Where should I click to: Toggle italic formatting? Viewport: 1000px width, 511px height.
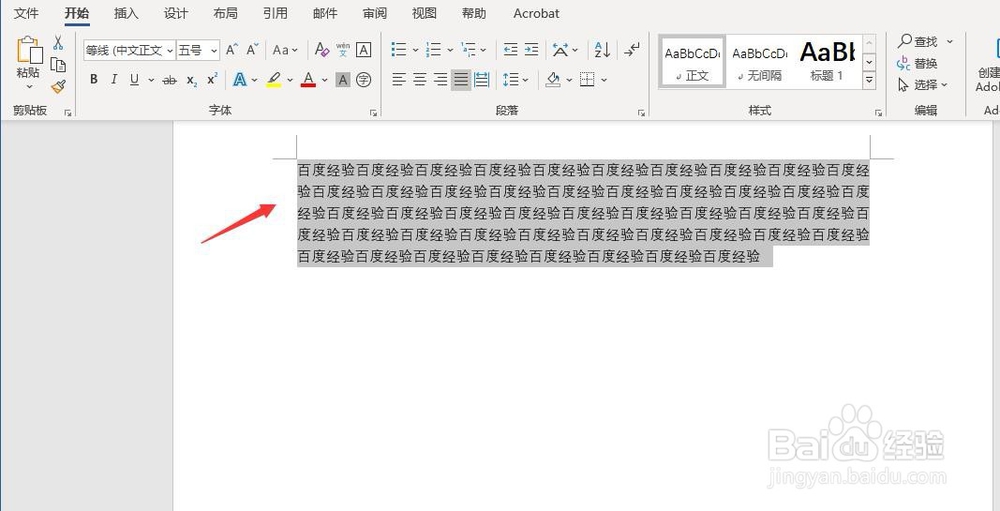point(114,80)
